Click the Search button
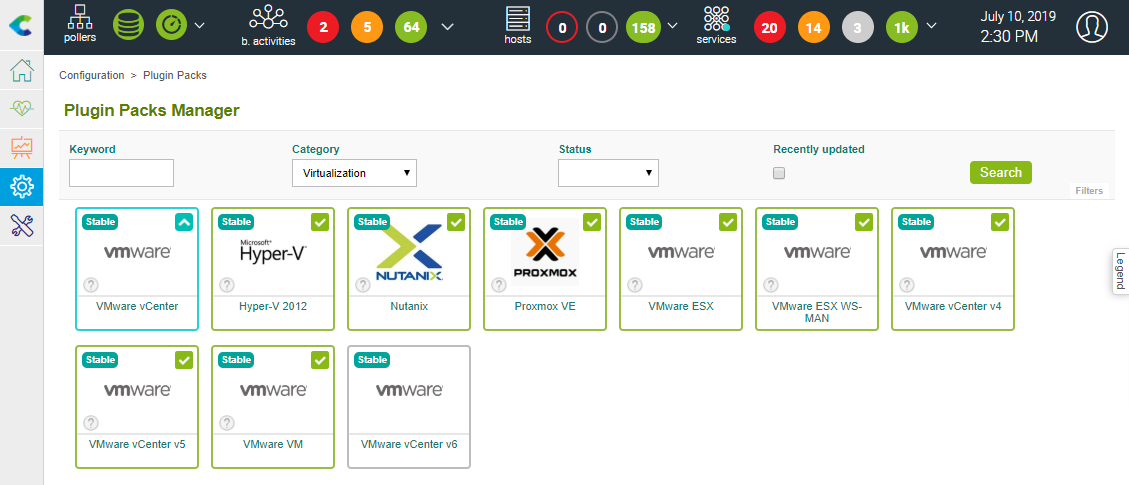This screenshot has height=485, width=1129. (x=1001, y=173)
